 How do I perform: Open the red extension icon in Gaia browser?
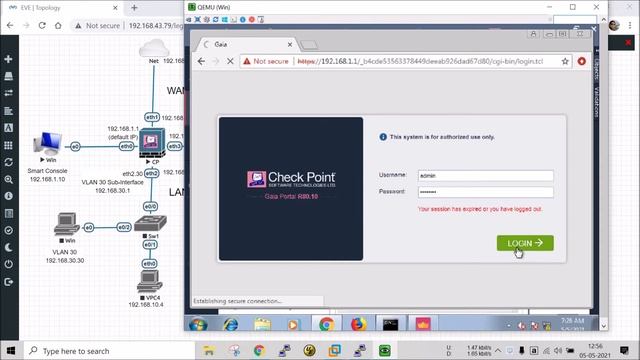tap(582, 61)
